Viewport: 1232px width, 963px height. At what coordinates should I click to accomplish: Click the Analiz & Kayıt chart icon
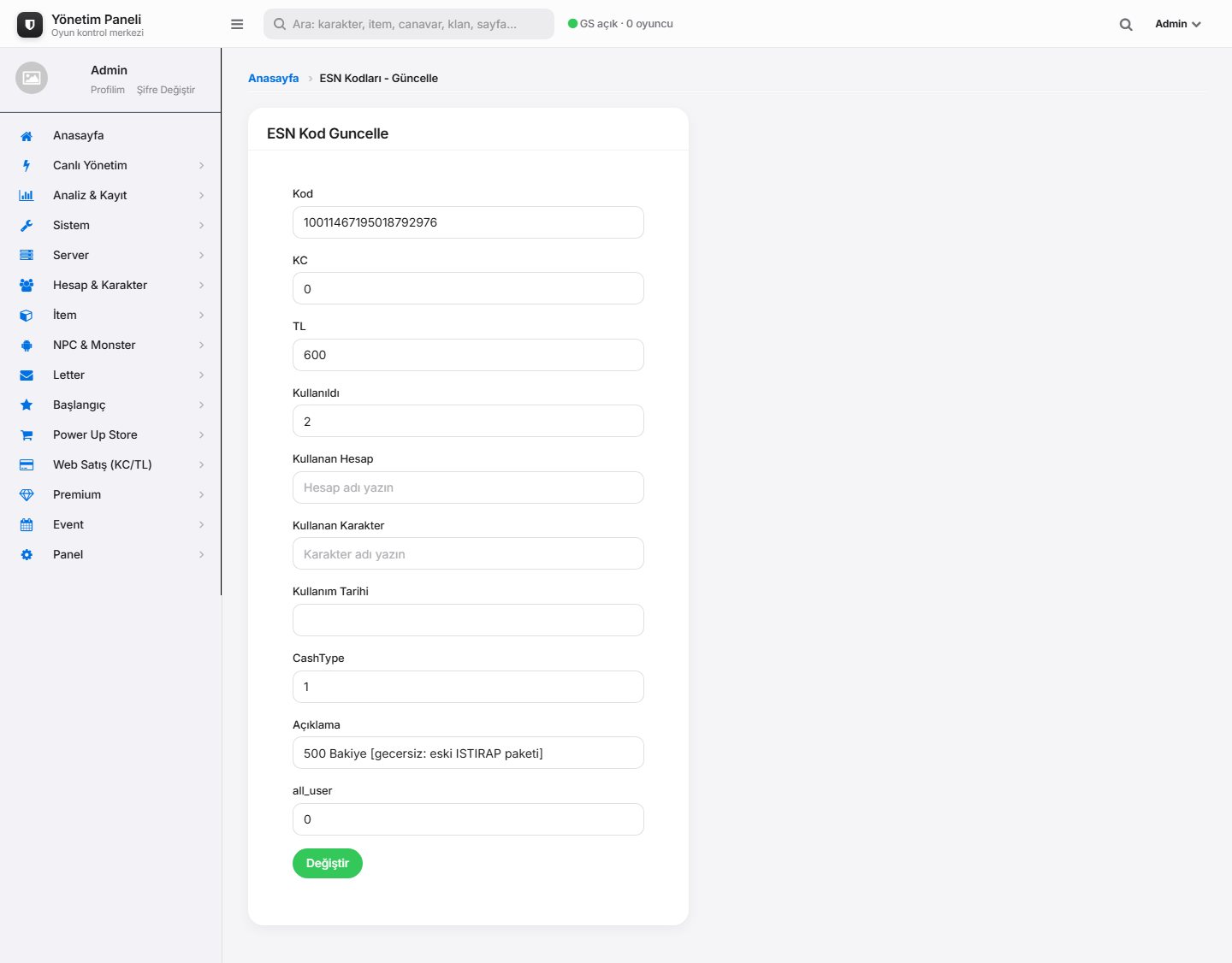coord(27,196)
